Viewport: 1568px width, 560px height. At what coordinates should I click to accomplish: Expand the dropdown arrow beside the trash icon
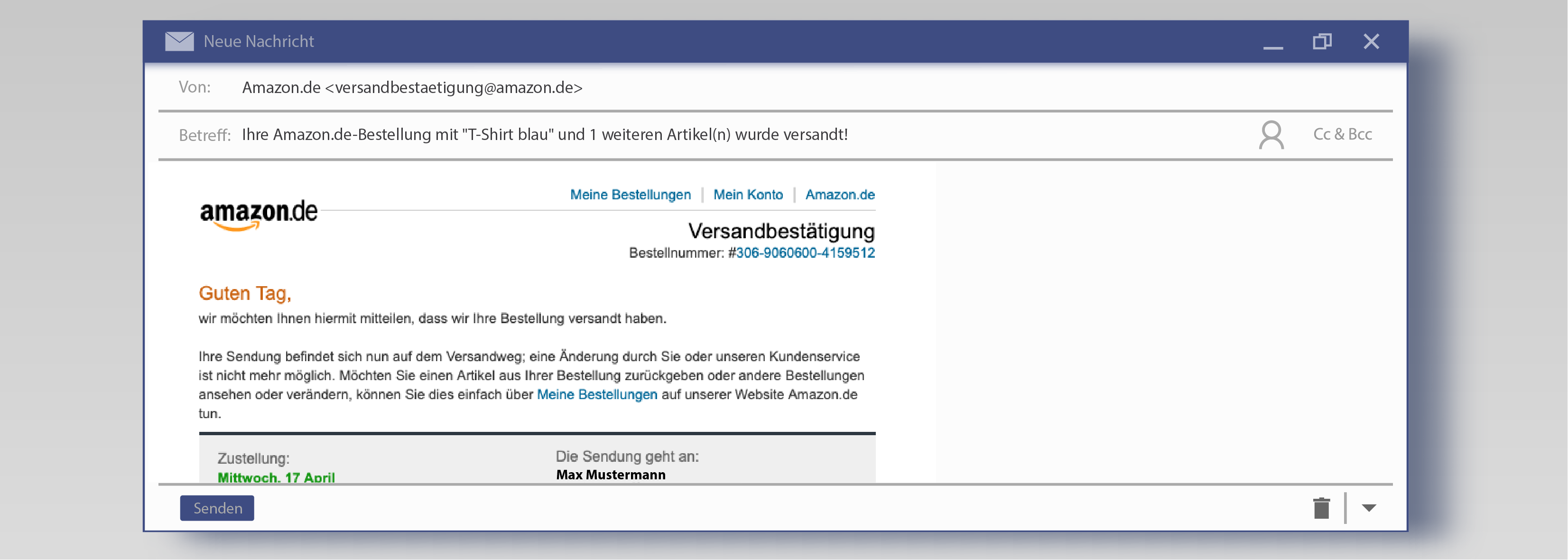click(x=1369, y=508)
